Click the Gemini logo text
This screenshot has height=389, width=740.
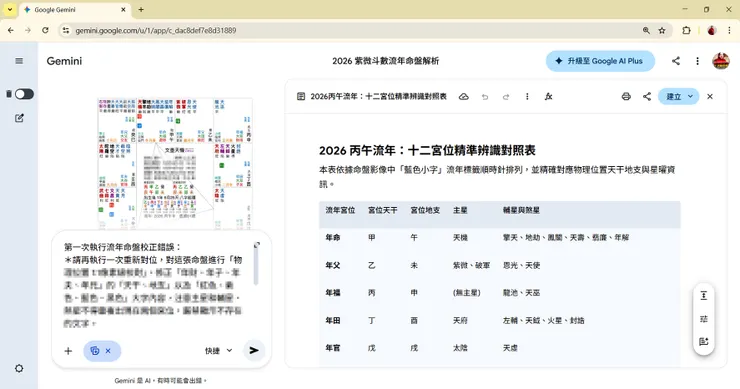click(64, 61)
